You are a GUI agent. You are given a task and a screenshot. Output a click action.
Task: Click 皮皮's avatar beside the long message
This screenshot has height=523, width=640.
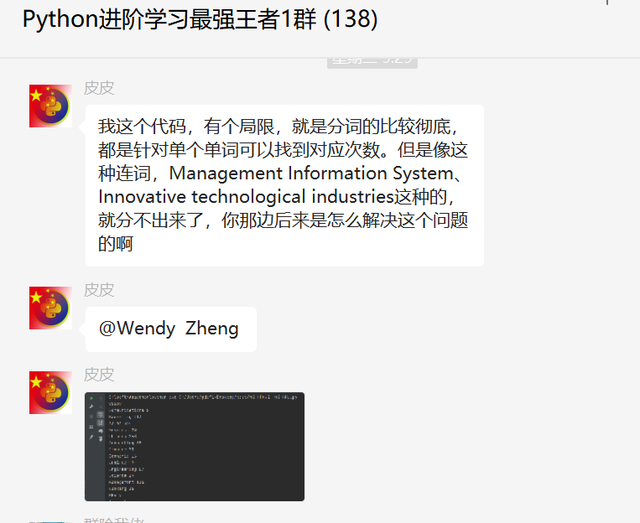click(x=51, y=106)
